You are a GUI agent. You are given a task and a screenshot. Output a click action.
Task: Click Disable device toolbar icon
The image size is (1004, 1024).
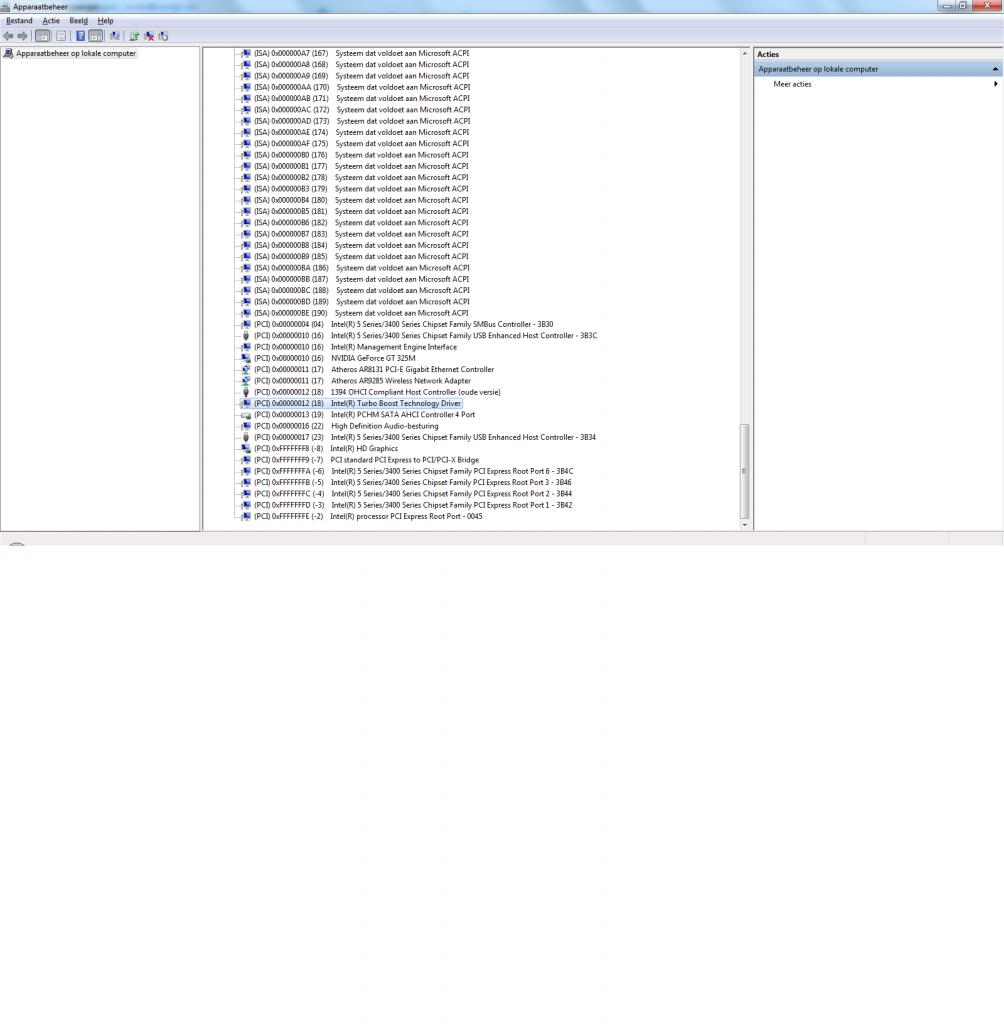click(x=163, y=37)
